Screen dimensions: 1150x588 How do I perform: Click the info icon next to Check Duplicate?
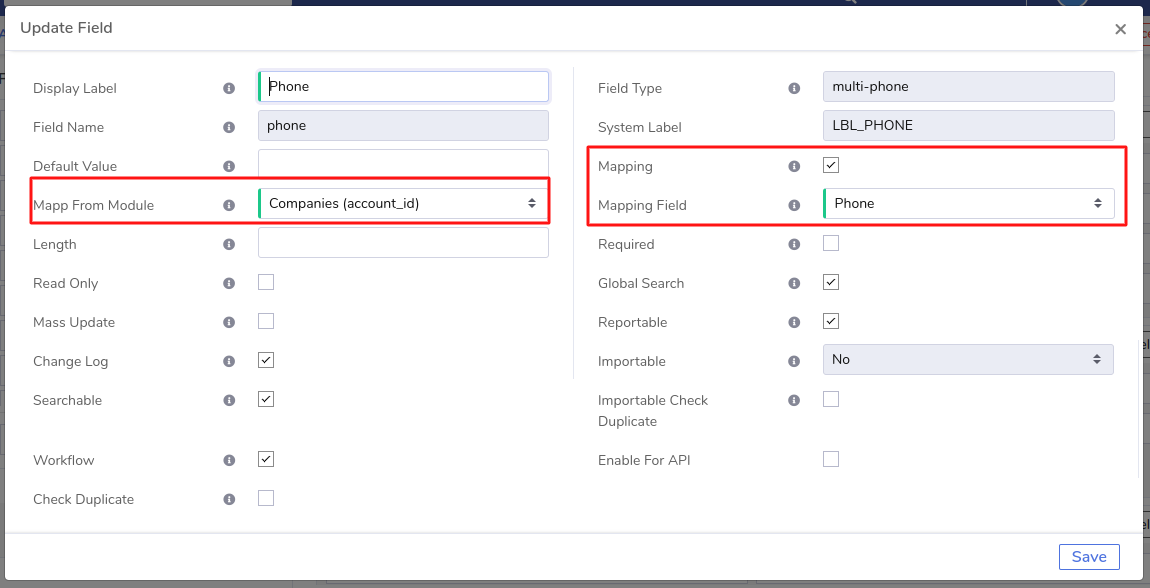click(229, 499)
